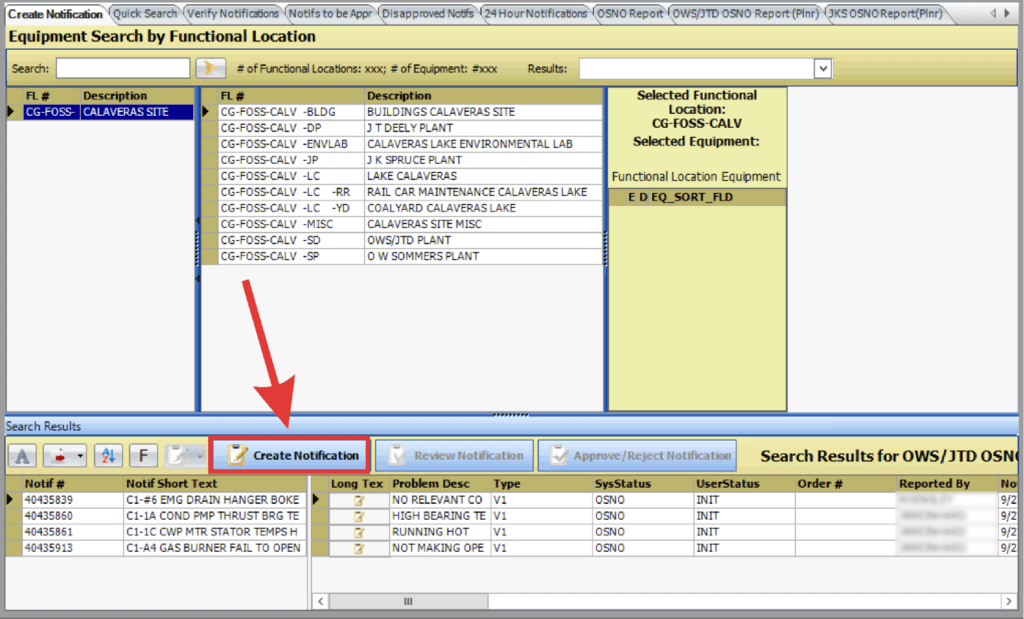Open long text icon for NOT MAKING OPE row
The height and width of the screenshot is (619, 1024).
[x=359, y=548]
